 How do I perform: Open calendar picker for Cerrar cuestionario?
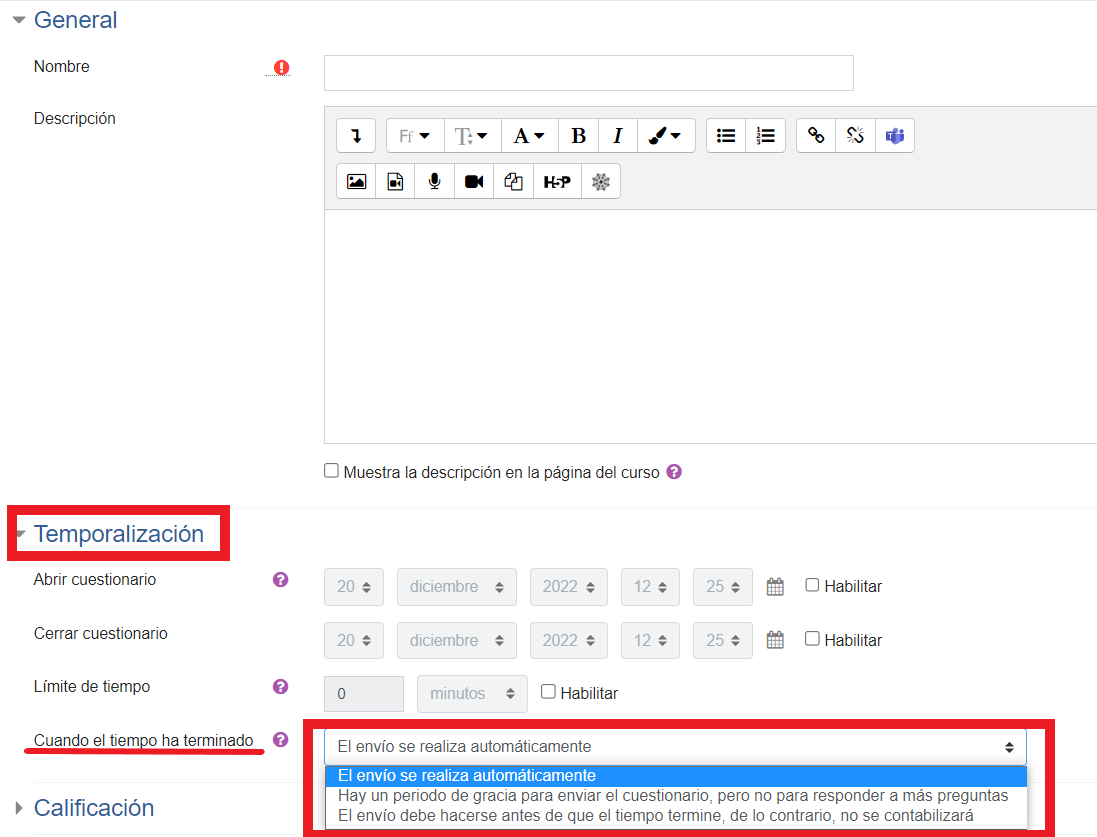(775, 640)
